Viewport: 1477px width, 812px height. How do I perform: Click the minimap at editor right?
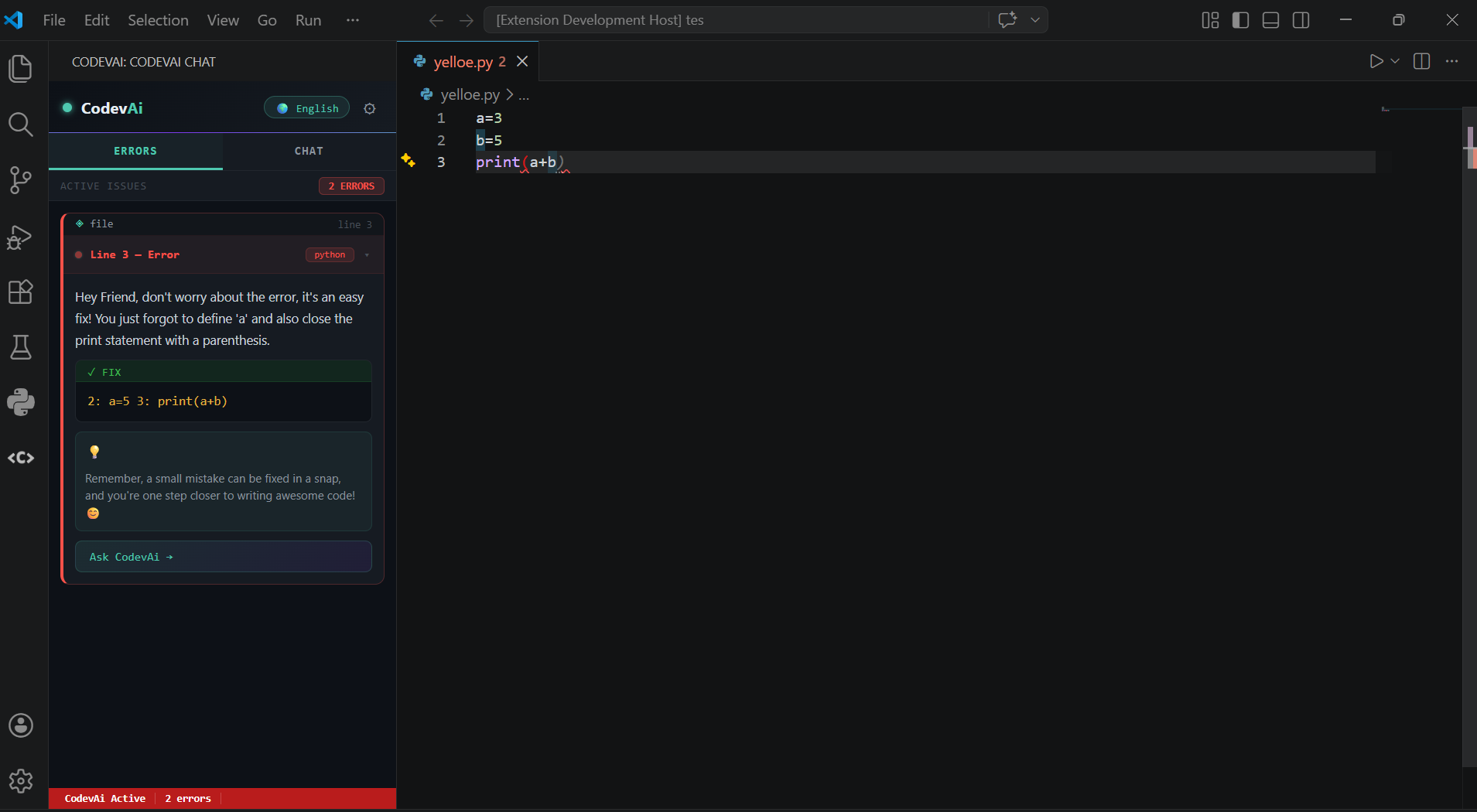[x=1421, y=109]
